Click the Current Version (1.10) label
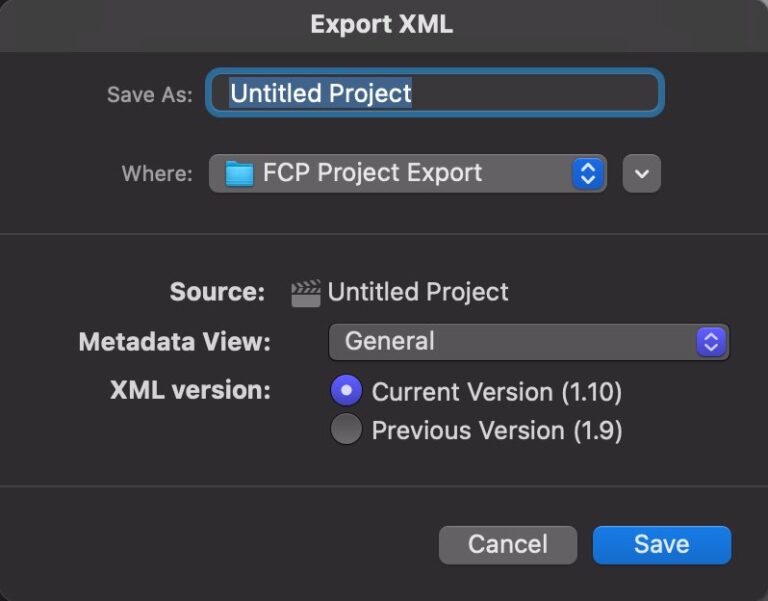This screenshot has height=601, width=768. tap(497, 392)
